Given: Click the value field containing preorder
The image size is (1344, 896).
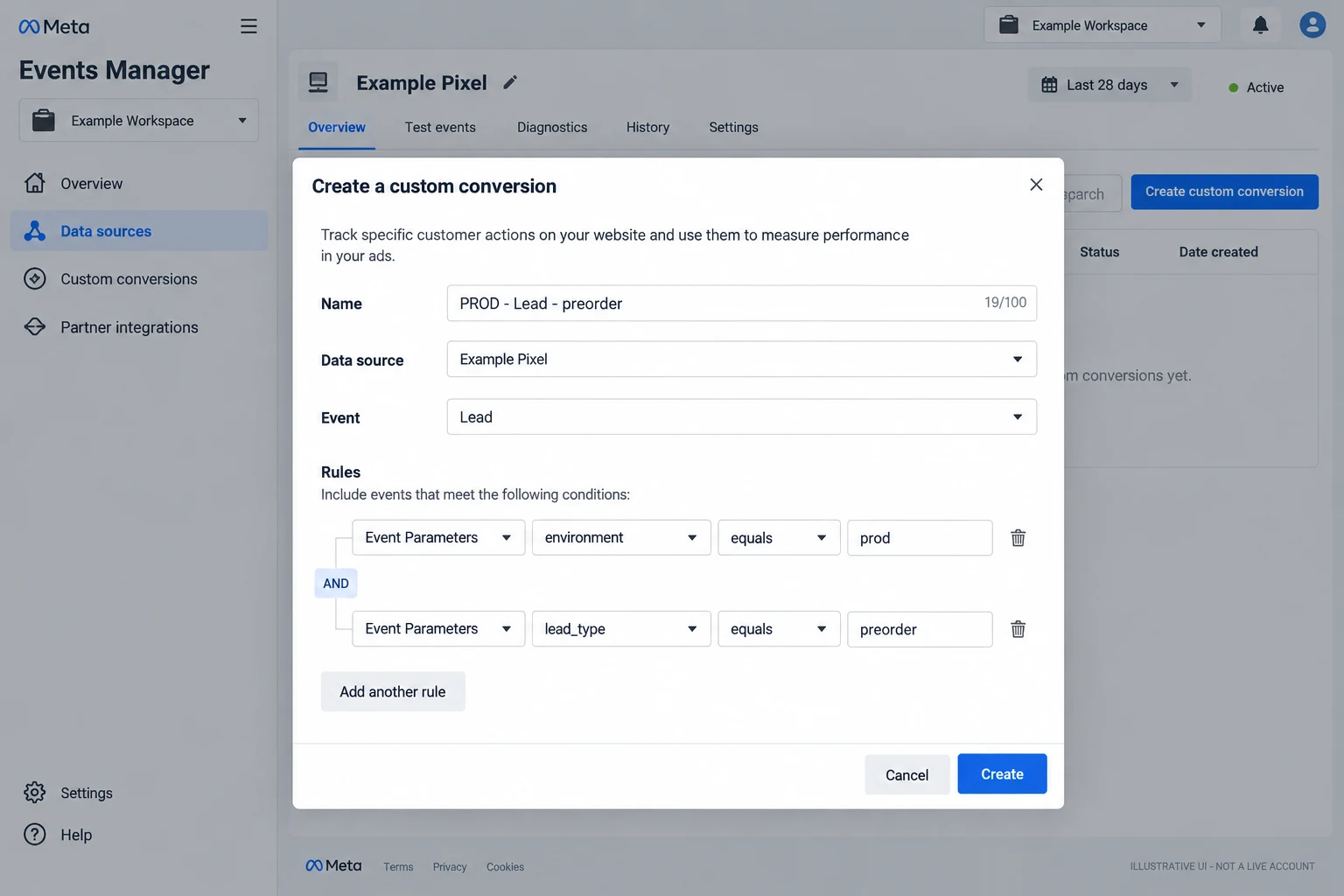Looking at the screenshot, I should [x=920, y=629].
